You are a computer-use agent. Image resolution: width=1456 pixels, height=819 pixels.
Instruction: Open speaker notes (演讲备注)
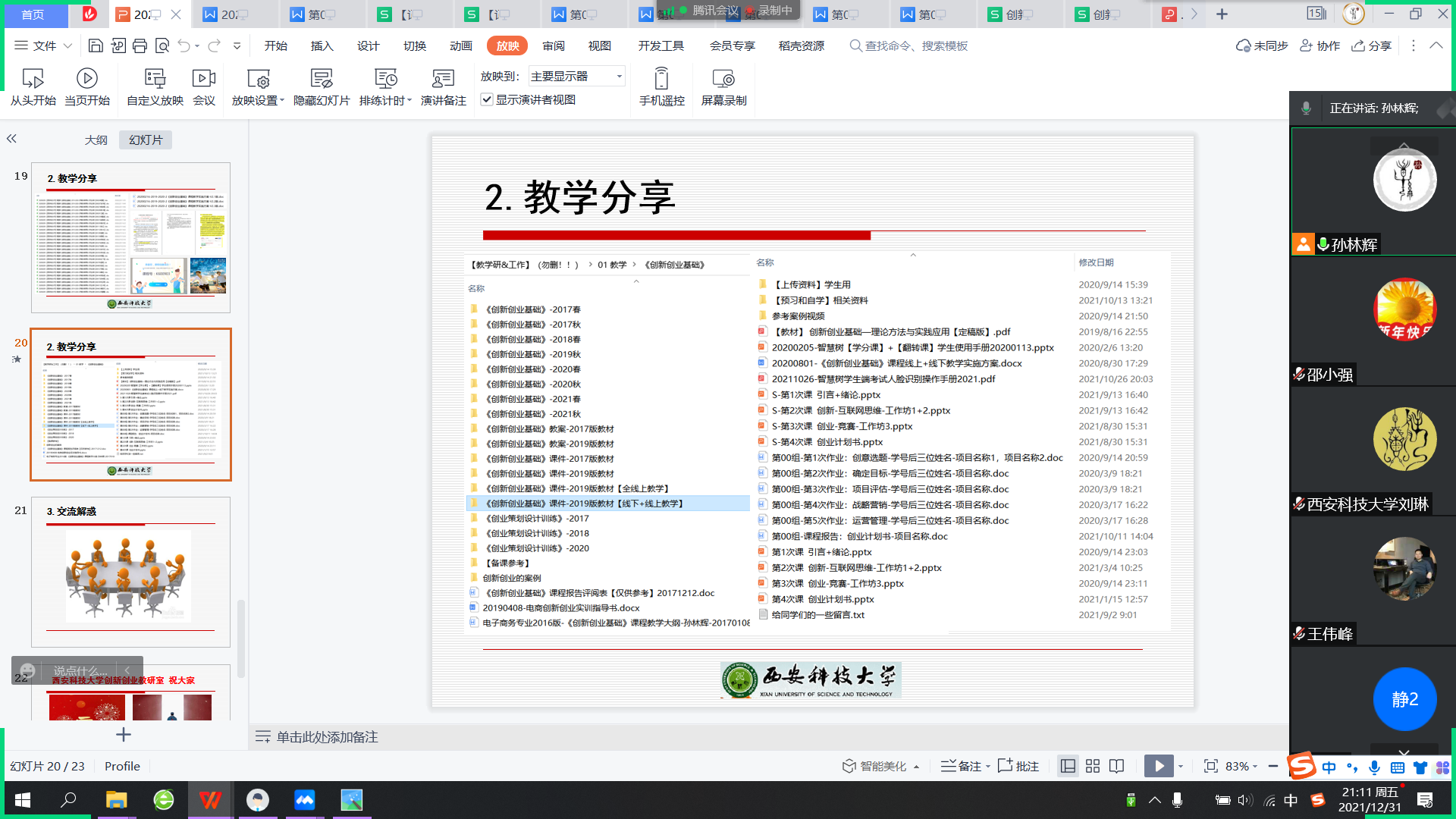coord(443,87)
